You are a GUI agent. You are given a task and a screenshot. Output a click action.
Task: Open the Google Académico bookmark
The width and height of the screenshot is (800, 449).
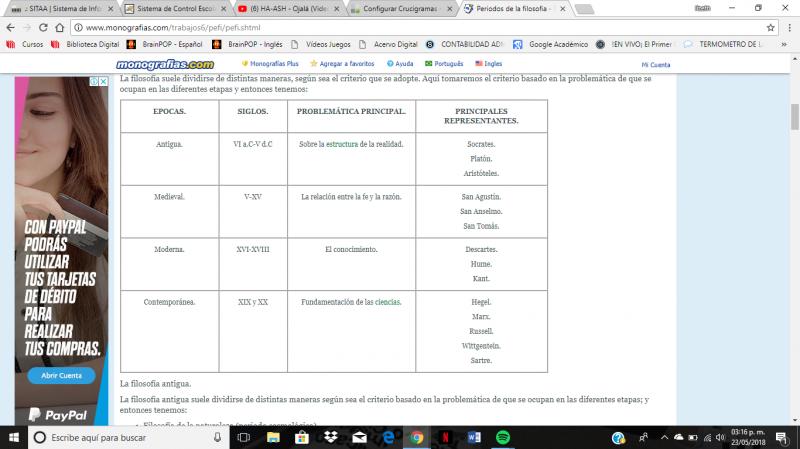(551, 44)
